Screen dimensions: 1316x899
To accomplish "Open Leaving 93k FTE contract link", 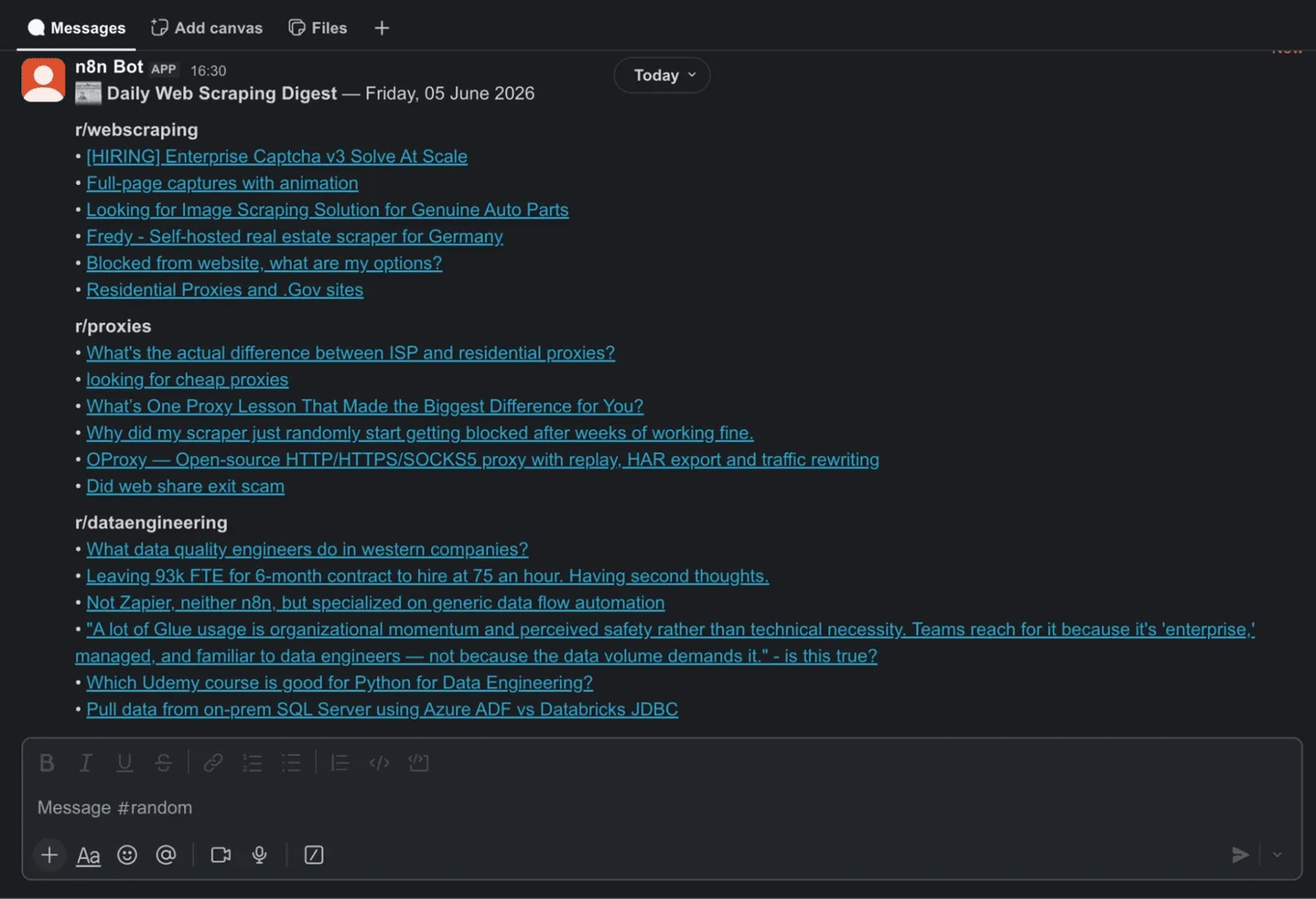I will coord(428,576).
